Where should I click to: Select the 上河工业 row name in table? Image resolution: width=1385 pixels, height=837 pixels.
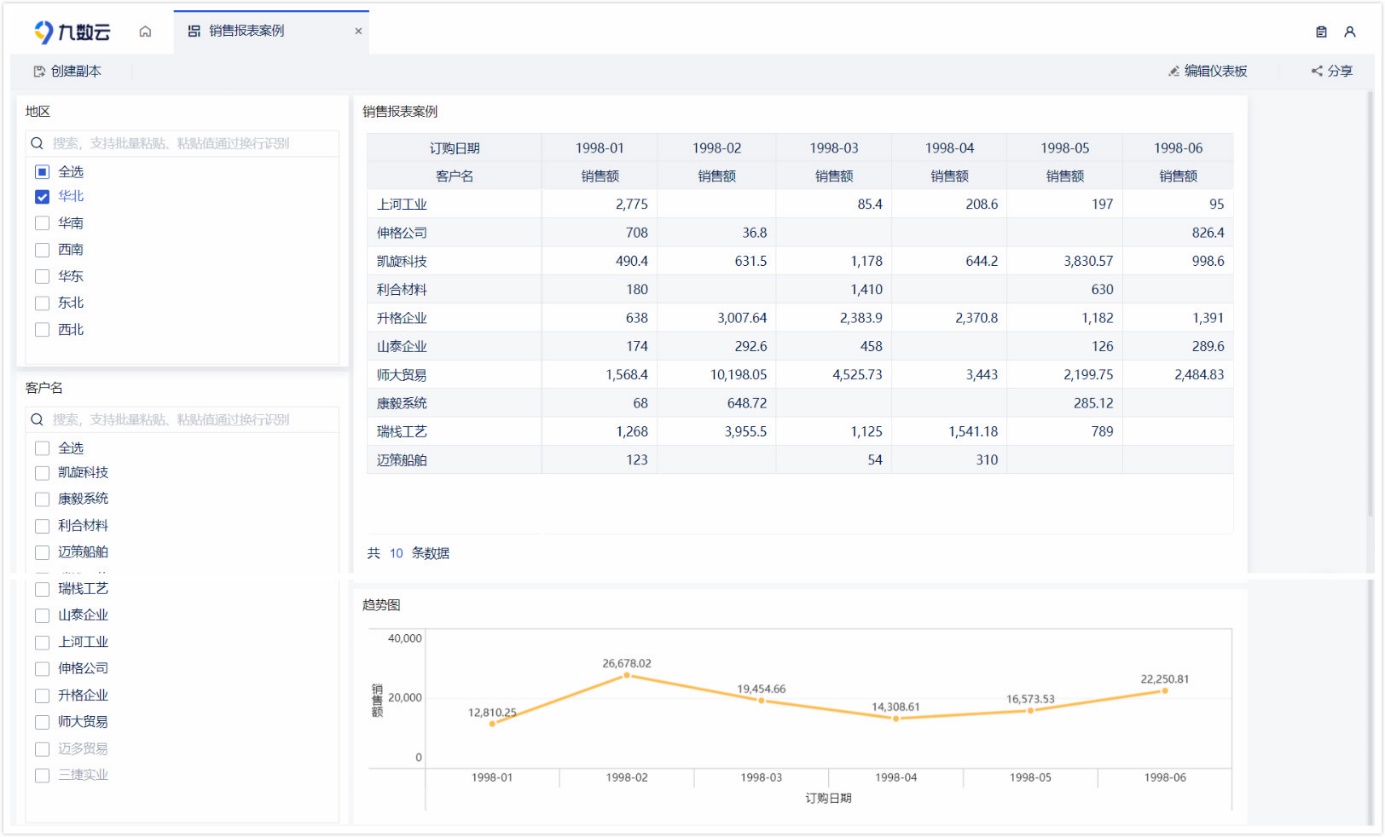click(402, 204)
